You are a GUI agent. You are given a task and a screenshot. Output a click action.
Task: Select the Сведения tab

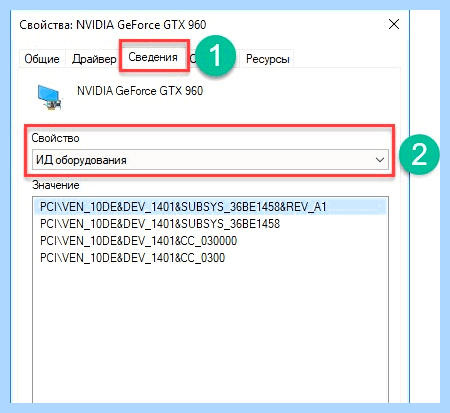point(153,57)
